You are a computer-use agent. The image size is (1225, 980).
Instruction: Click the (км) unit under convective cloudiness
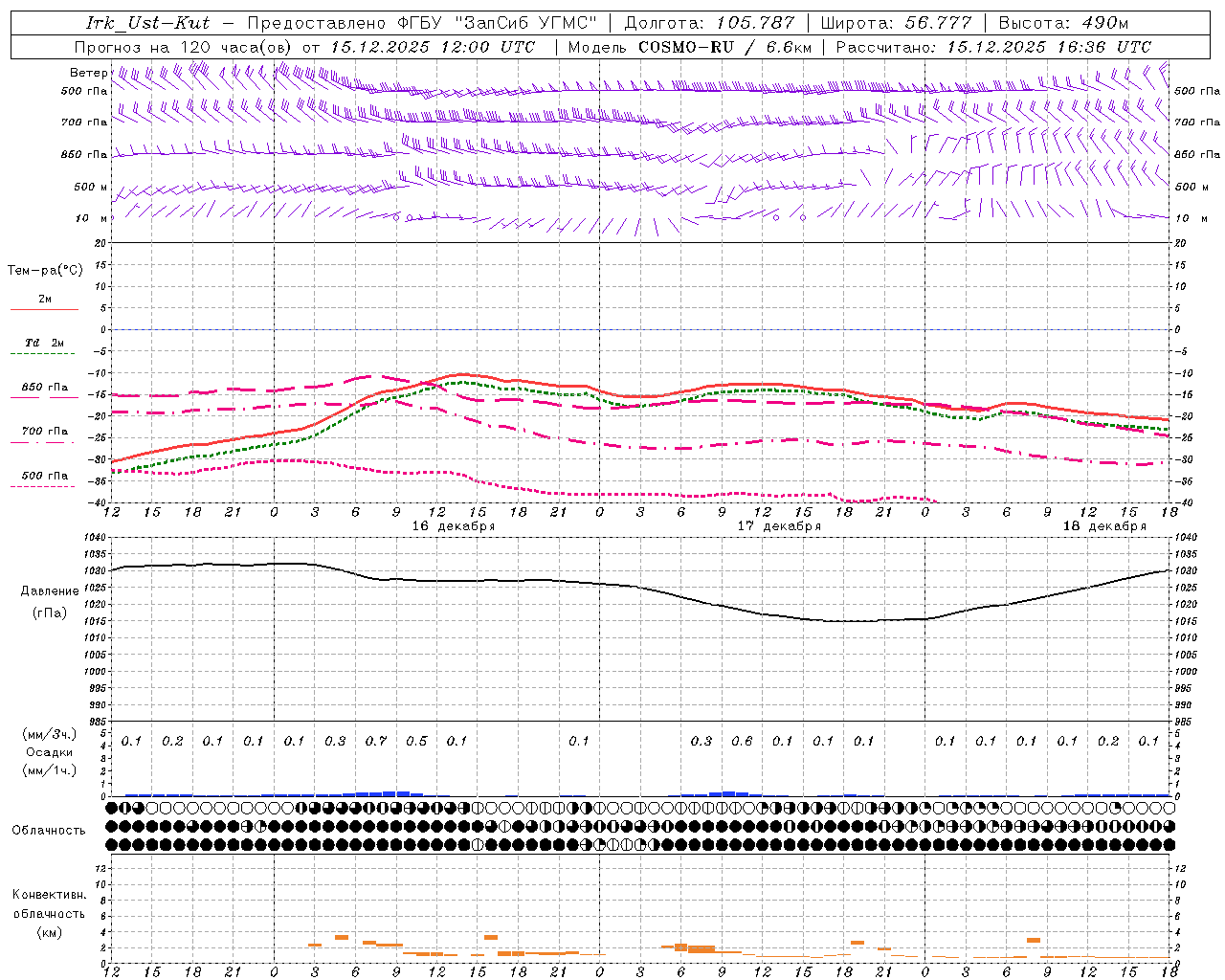click(49, 932)
